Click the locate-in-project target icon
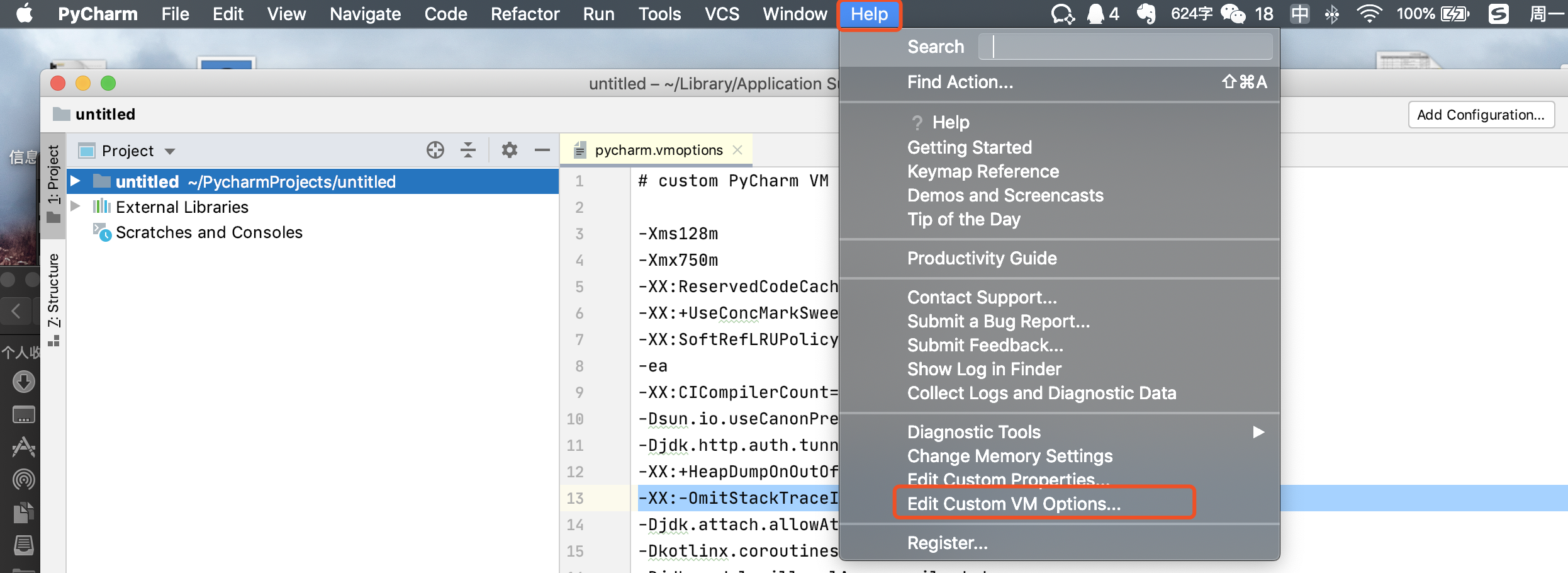 435,150
